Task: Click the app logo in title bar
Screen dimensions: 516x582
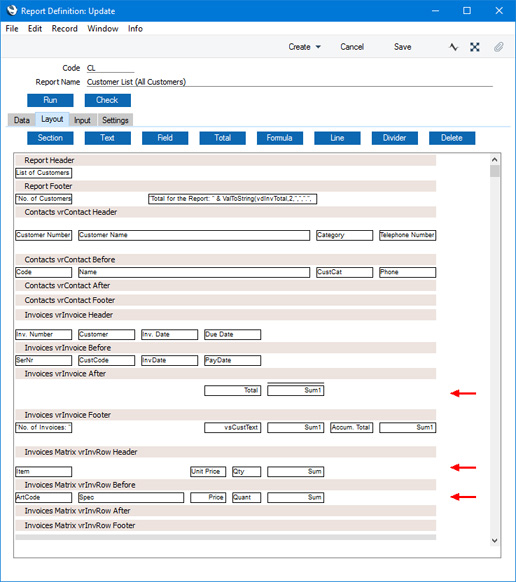Action: point(12,10)
